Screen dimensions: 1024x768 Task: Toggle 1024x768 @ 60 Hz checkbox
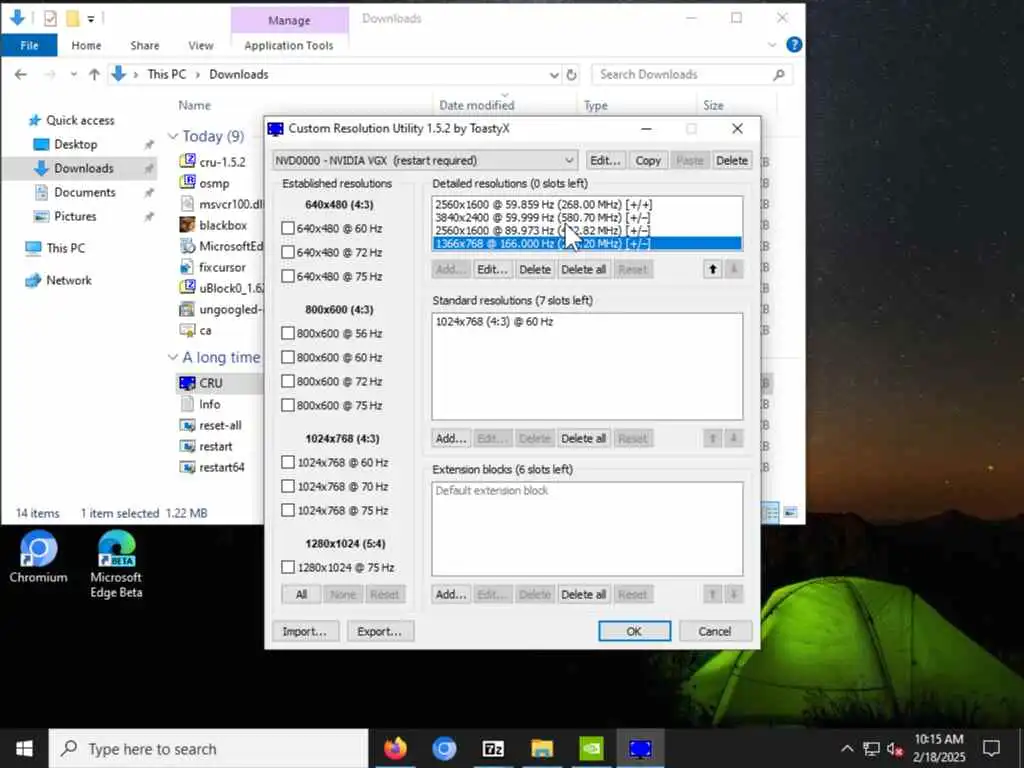coord(287,462)
